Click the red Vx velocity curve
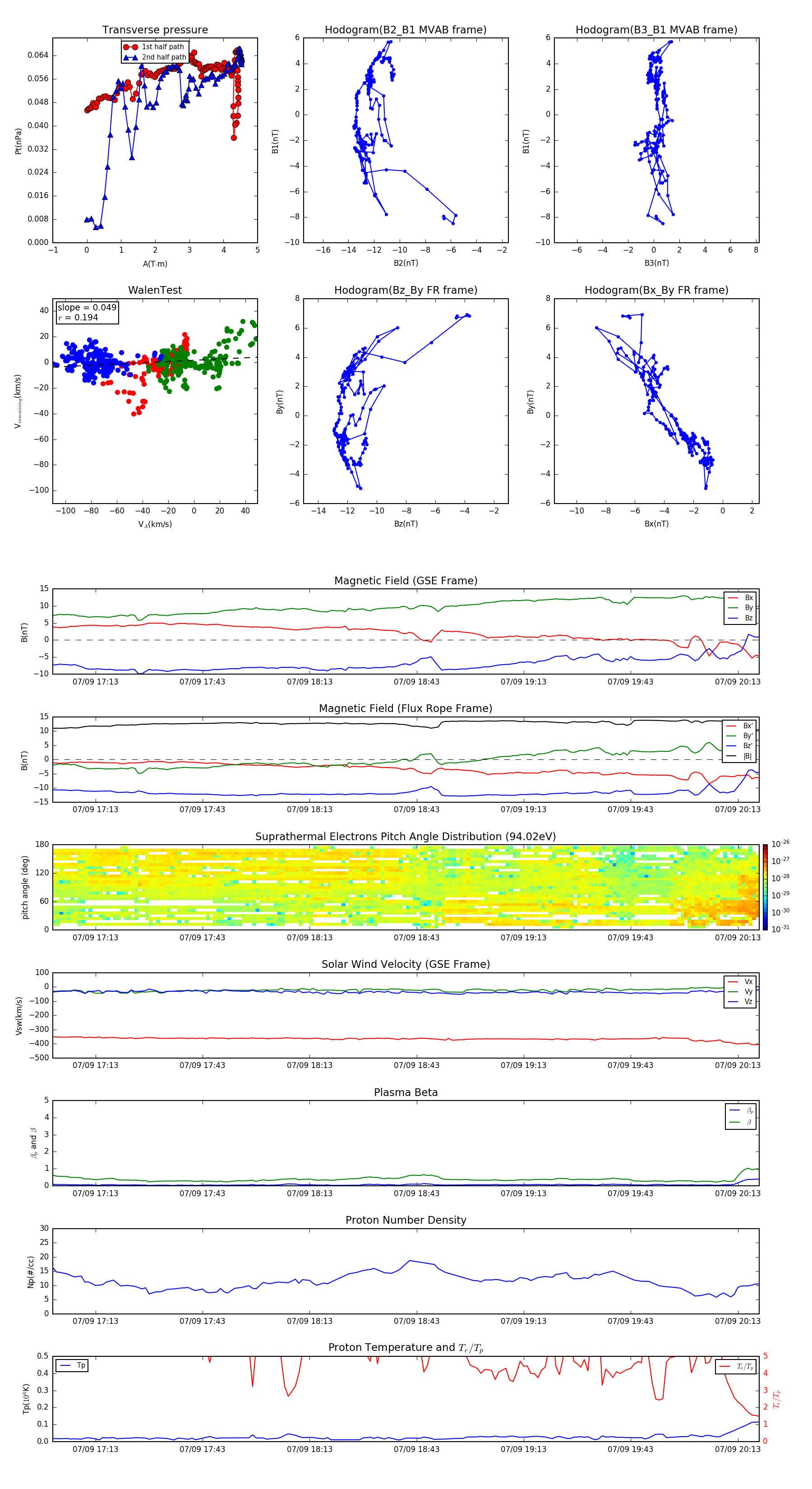The height and width of the screenshot is (1489, 812). tap(406, 1039)
